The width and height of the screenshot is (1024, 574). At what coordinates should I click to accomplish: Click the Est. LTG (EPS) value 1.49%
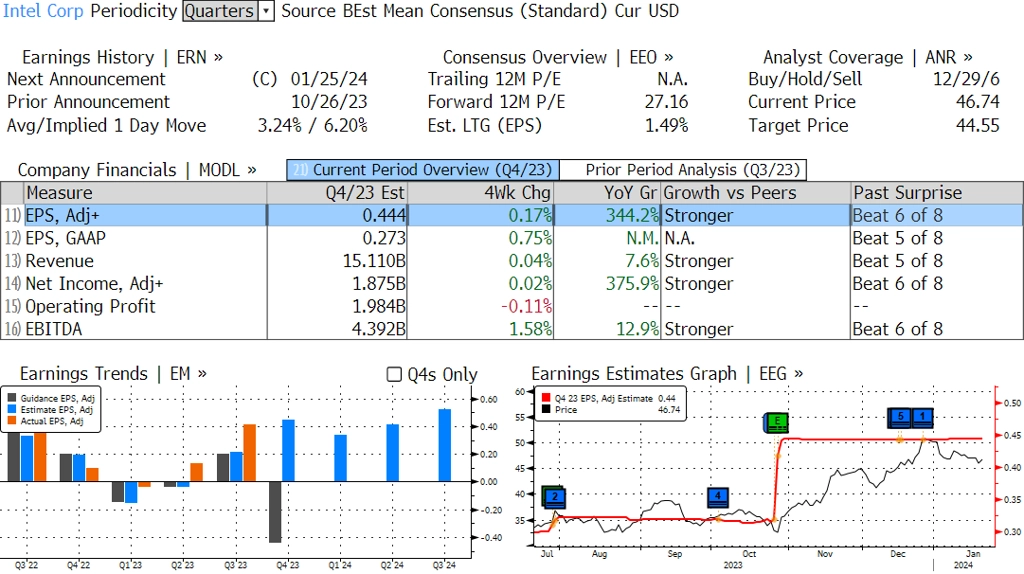pyautogui.click(x=666, y=125)
